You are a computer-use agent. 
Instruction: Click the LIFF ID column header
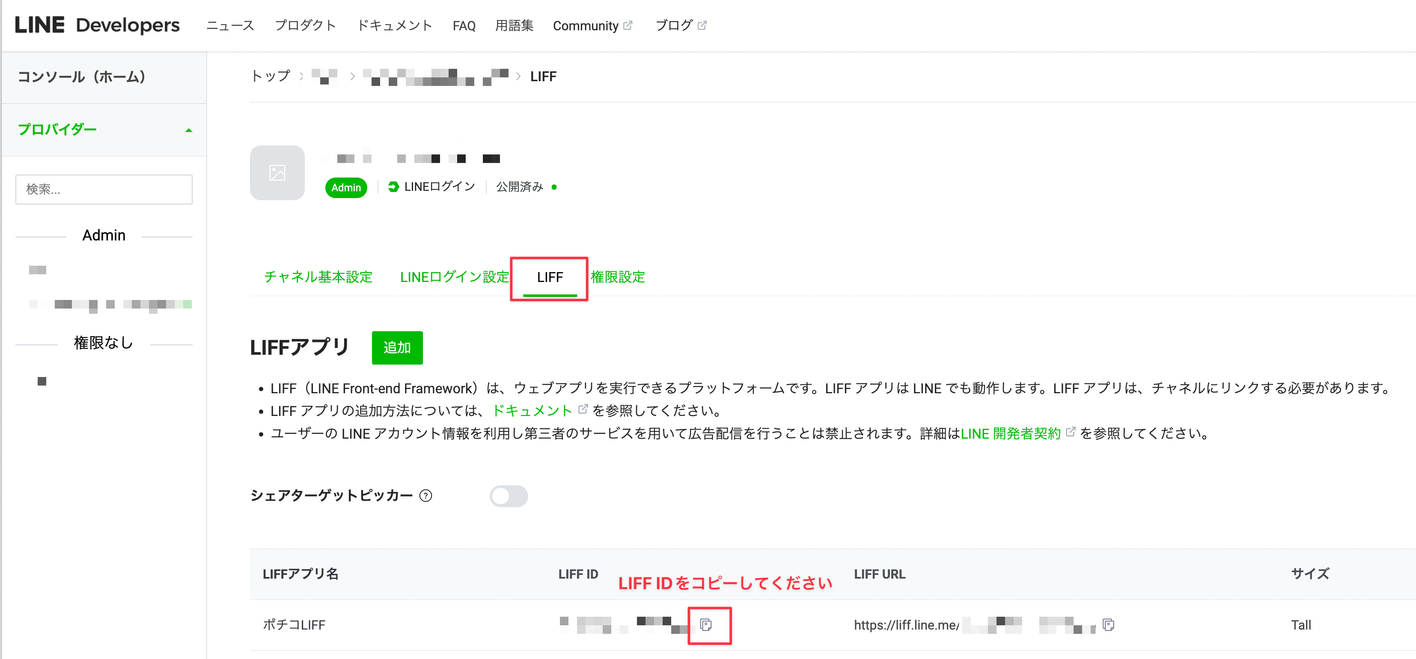[578, 574]
